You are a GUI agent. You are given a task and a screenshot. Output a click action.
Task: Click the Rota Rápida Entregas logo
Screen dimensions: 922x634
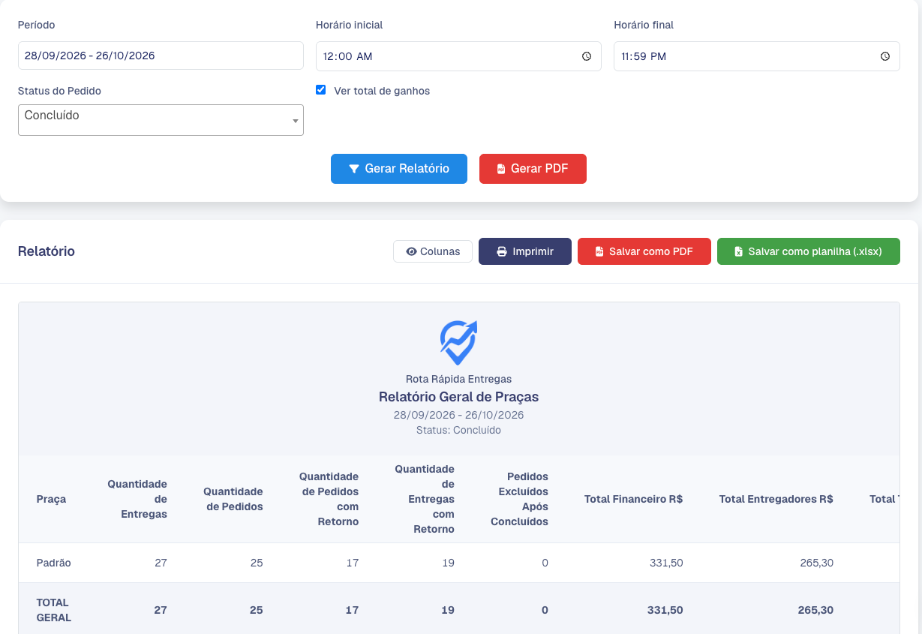tap(459, 342)
